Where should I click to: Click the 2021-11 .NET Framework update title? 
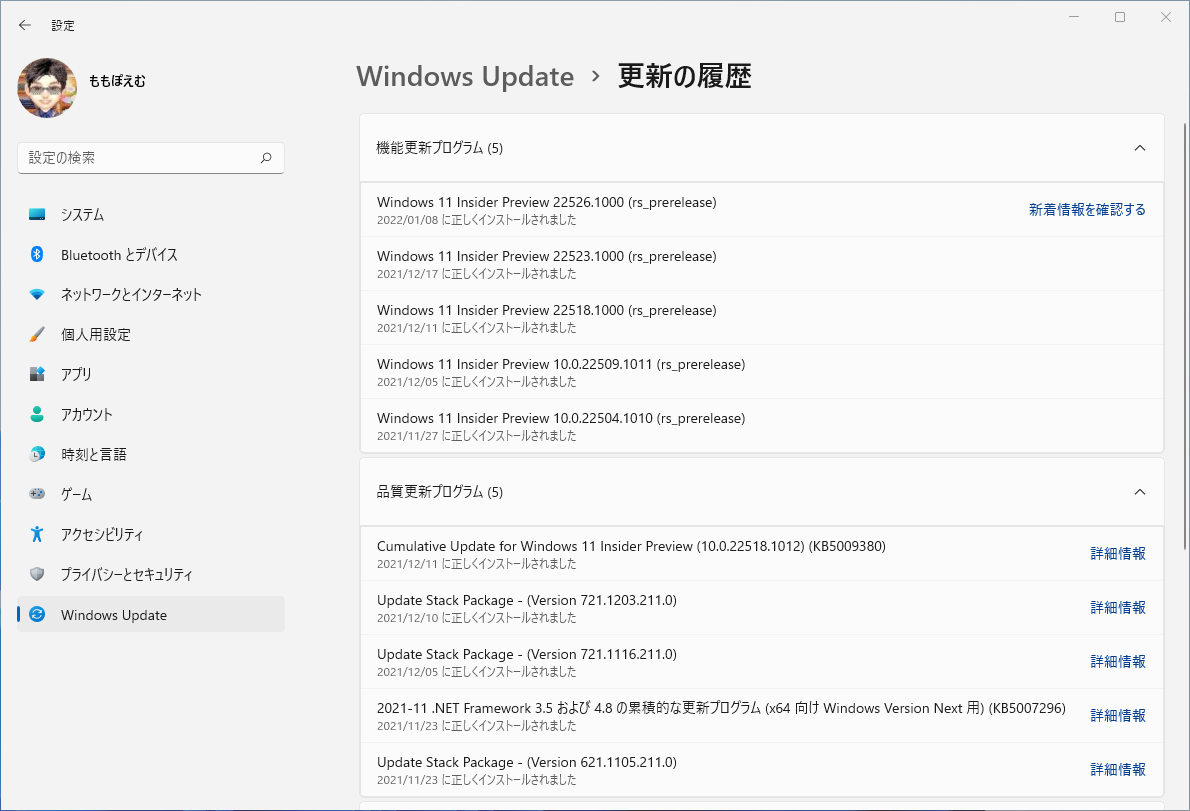tap(721, 708)
